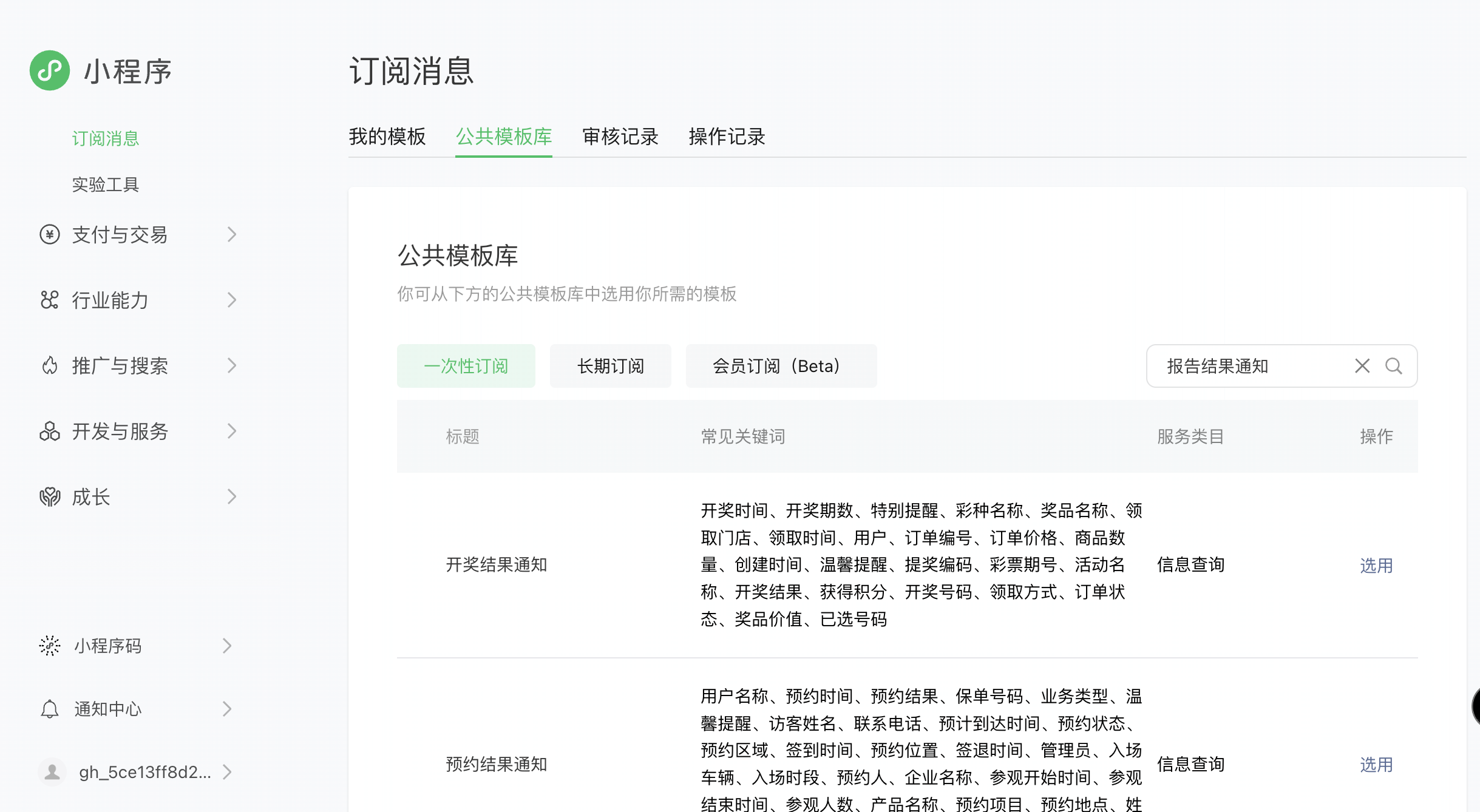Expand the 支付与交易 chevron
This screenshot has height=812, width=1480.
[231, 234]
